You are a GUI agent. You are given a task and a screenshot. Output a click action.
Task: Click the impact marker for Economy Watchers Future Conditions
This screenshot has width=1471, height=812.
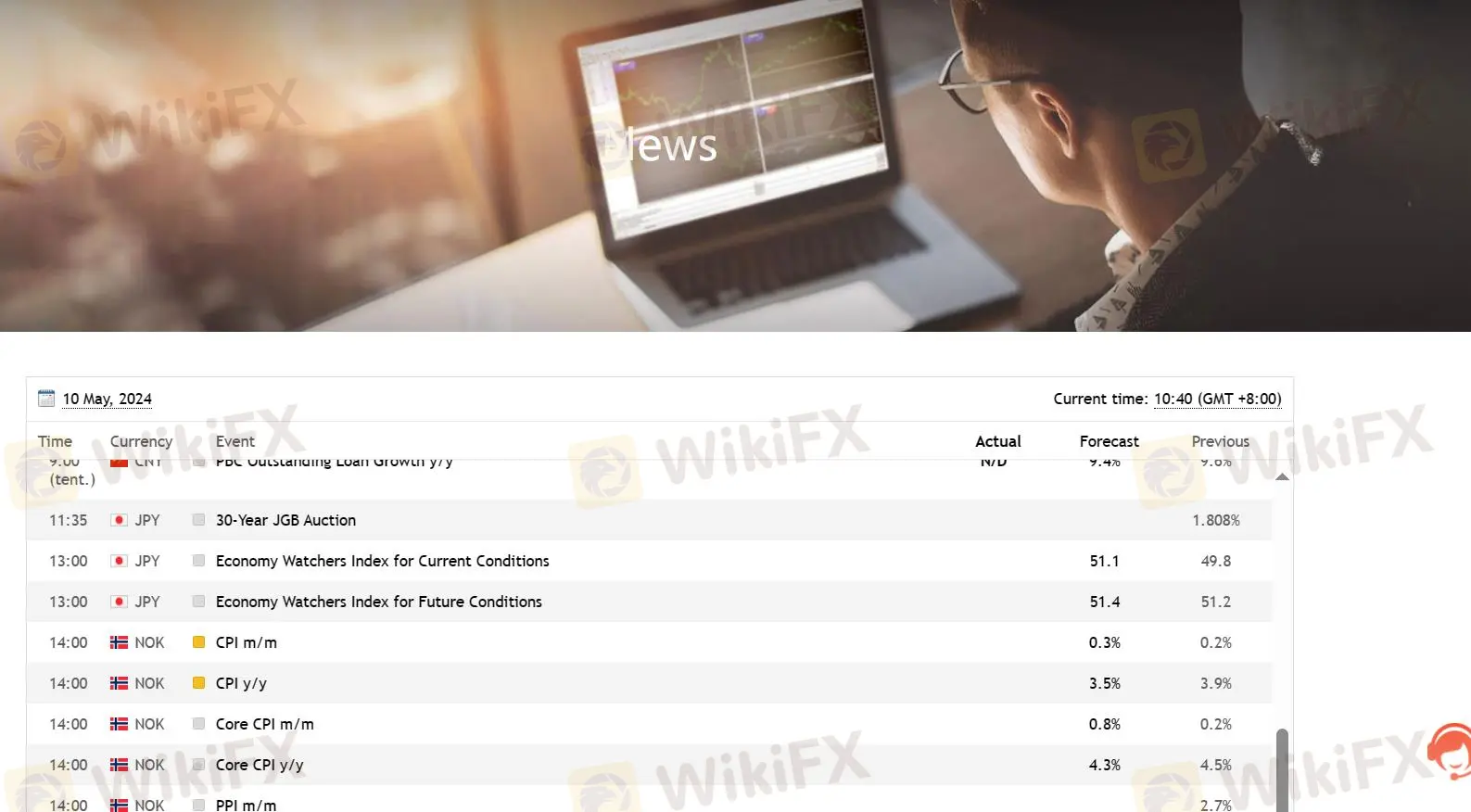point(198,602)
